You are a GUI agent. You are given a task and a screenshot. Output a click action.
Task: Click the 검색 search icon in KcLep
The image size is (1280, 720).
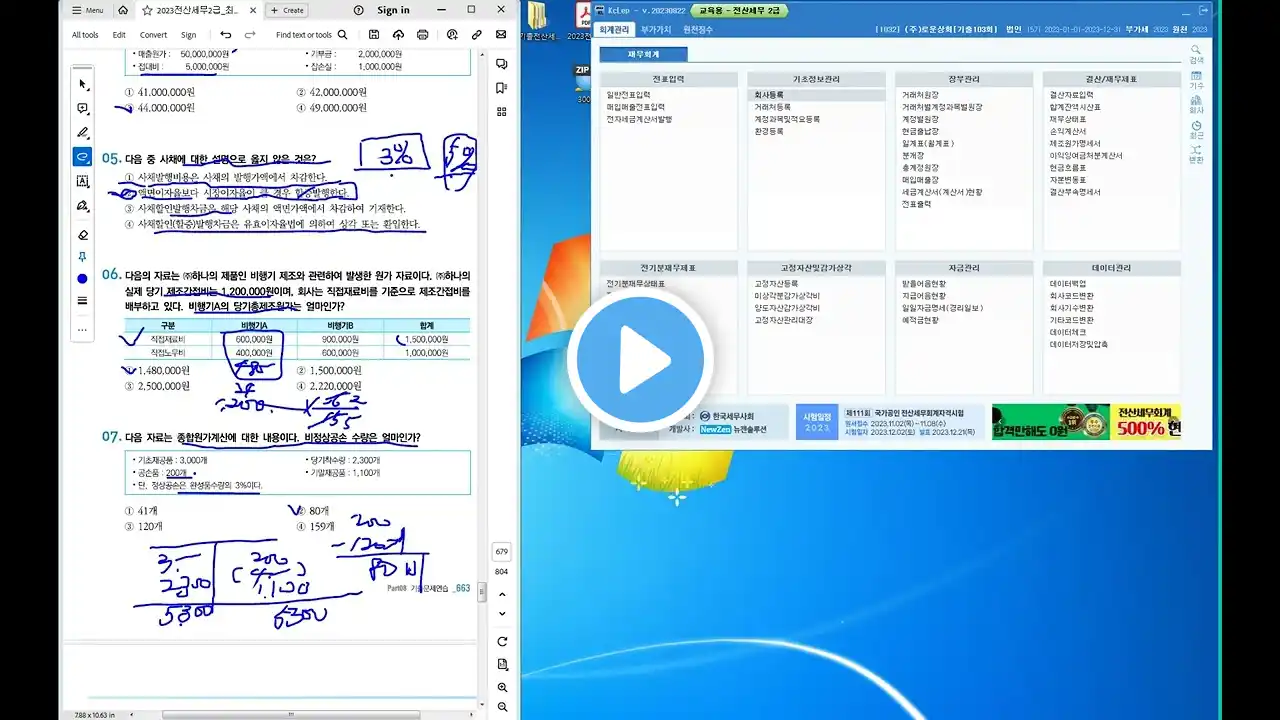pos(1196,53)
